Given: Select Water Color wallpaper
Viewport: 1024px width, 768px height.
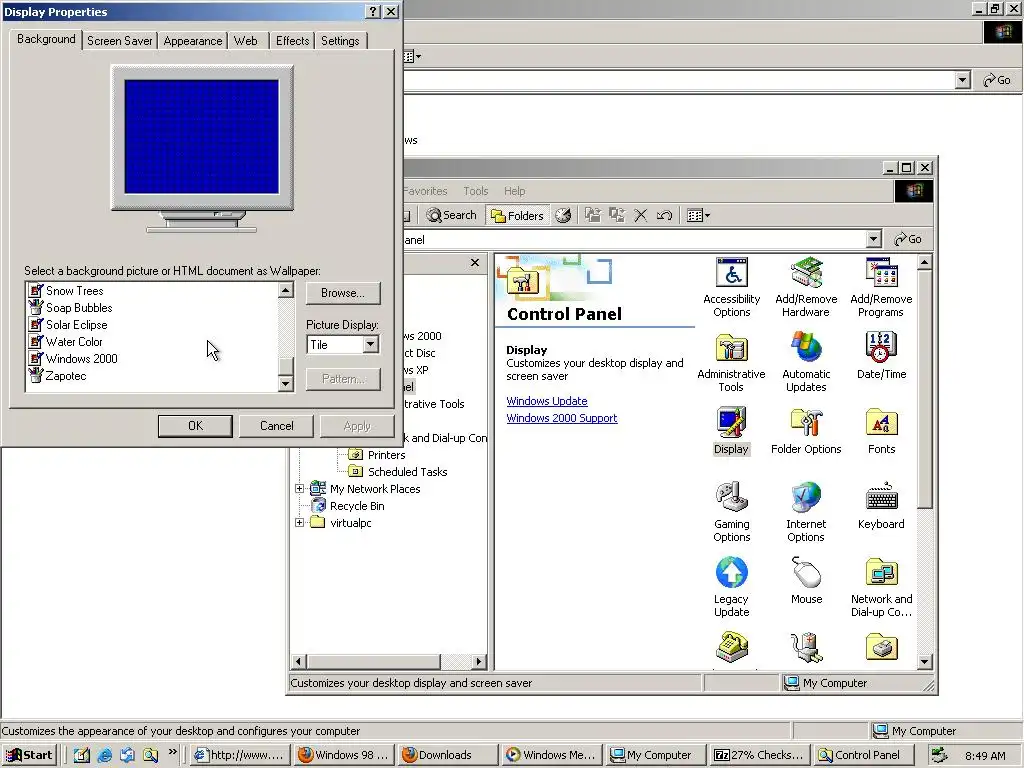Looking at the screenshot, I should tap(74, 342).
